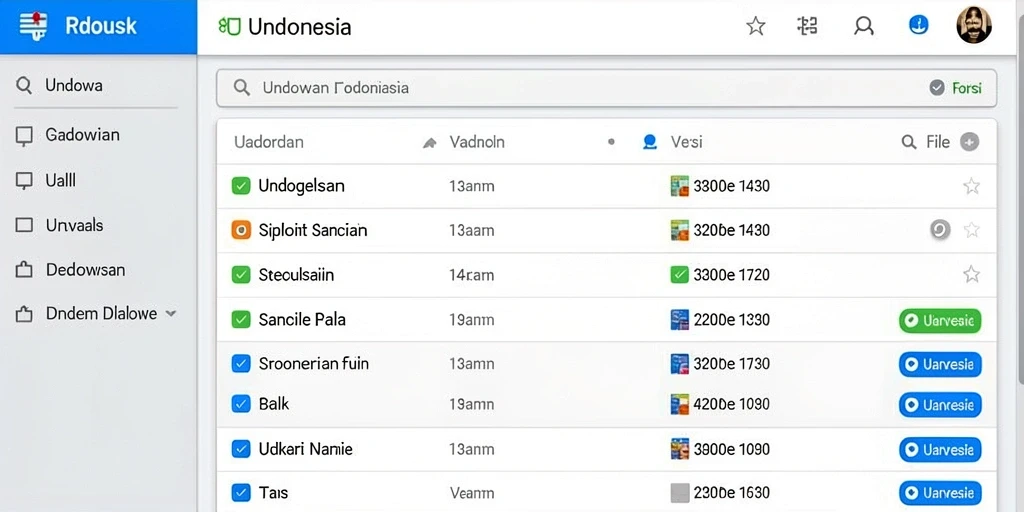Click the green Uarvesie button for Sancile Pala
The height and width of the screenshot is (512, 1024).
tap(940, 321)
